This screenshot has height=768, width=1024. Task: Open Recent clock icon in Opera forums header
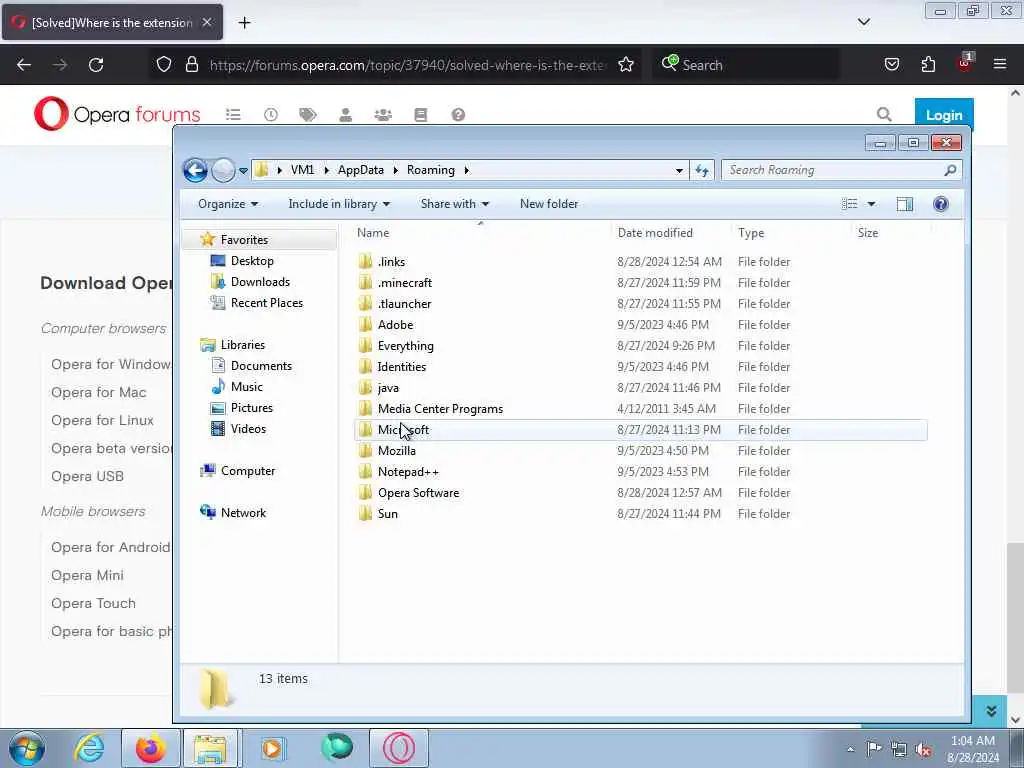(270, 115)
